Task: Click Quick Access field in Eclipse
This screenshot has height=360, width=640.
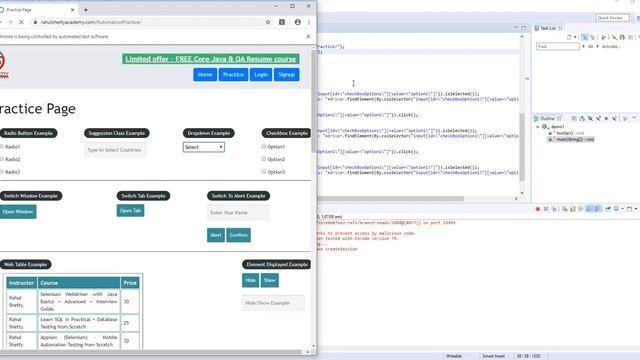Action: (x=612, y=18)
